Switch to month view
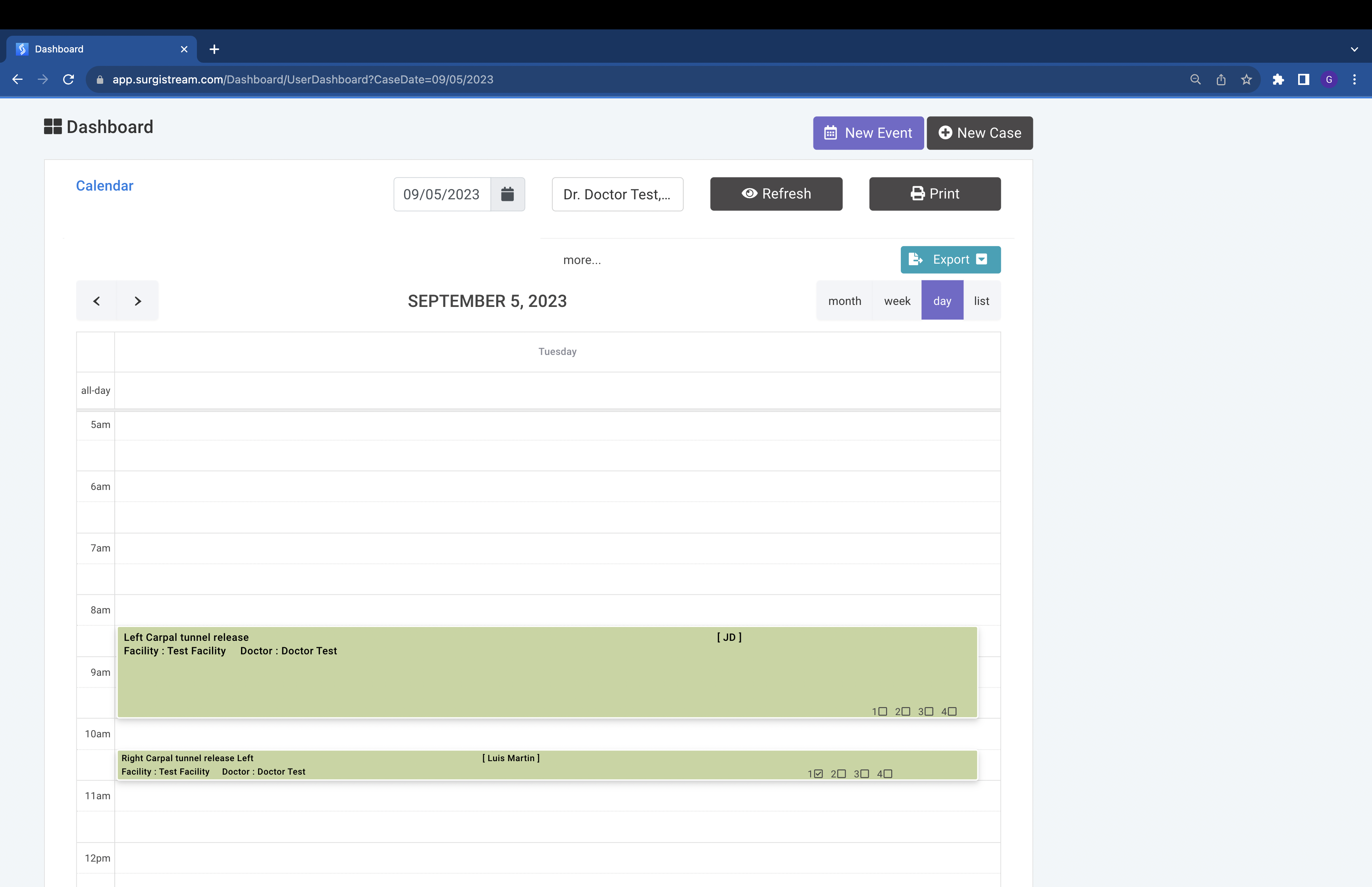 pyautogui.click(x=844, y=301)
